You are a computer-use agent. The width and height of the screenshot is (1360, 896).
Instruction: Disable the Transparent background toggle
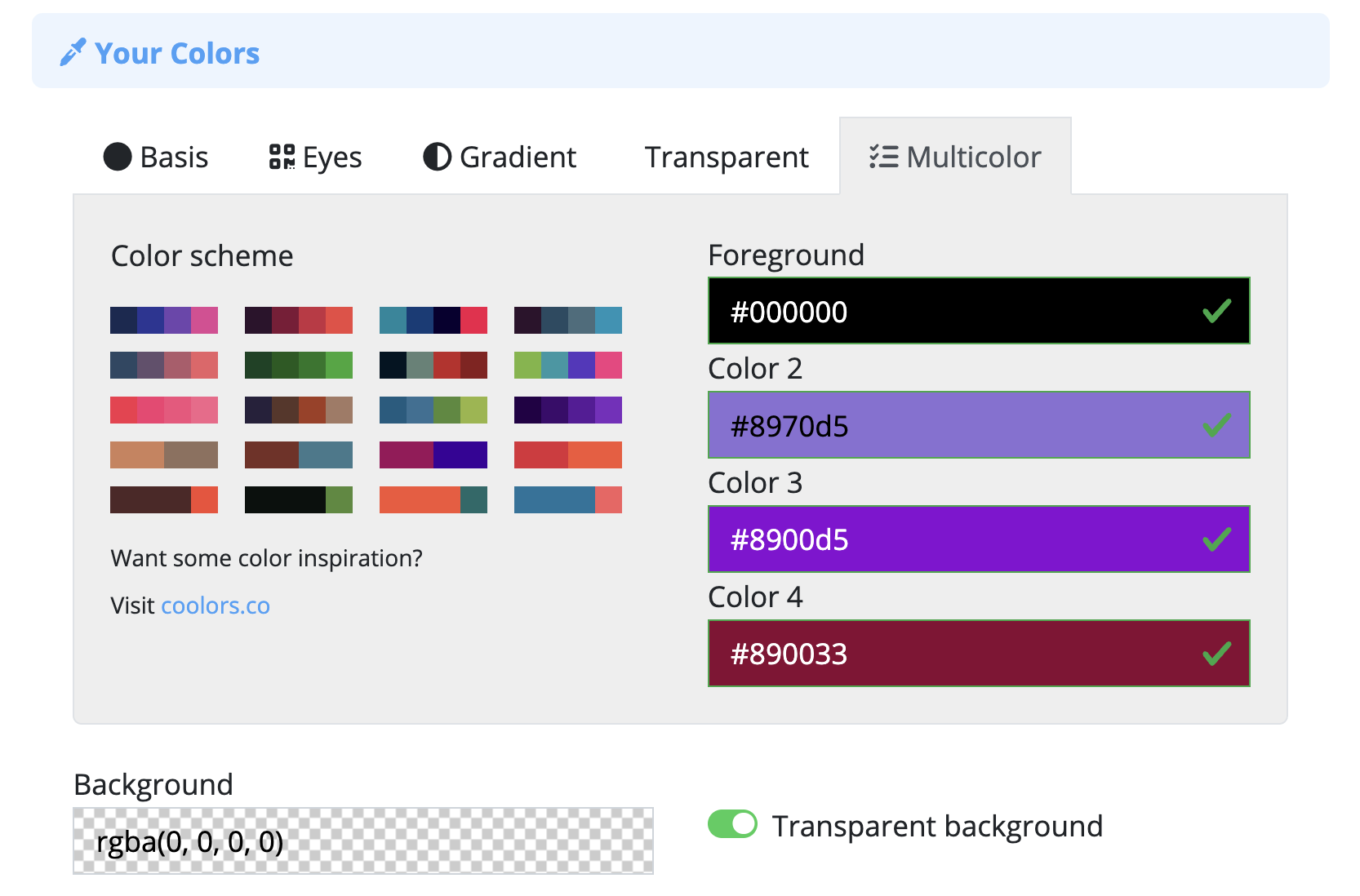732,824
